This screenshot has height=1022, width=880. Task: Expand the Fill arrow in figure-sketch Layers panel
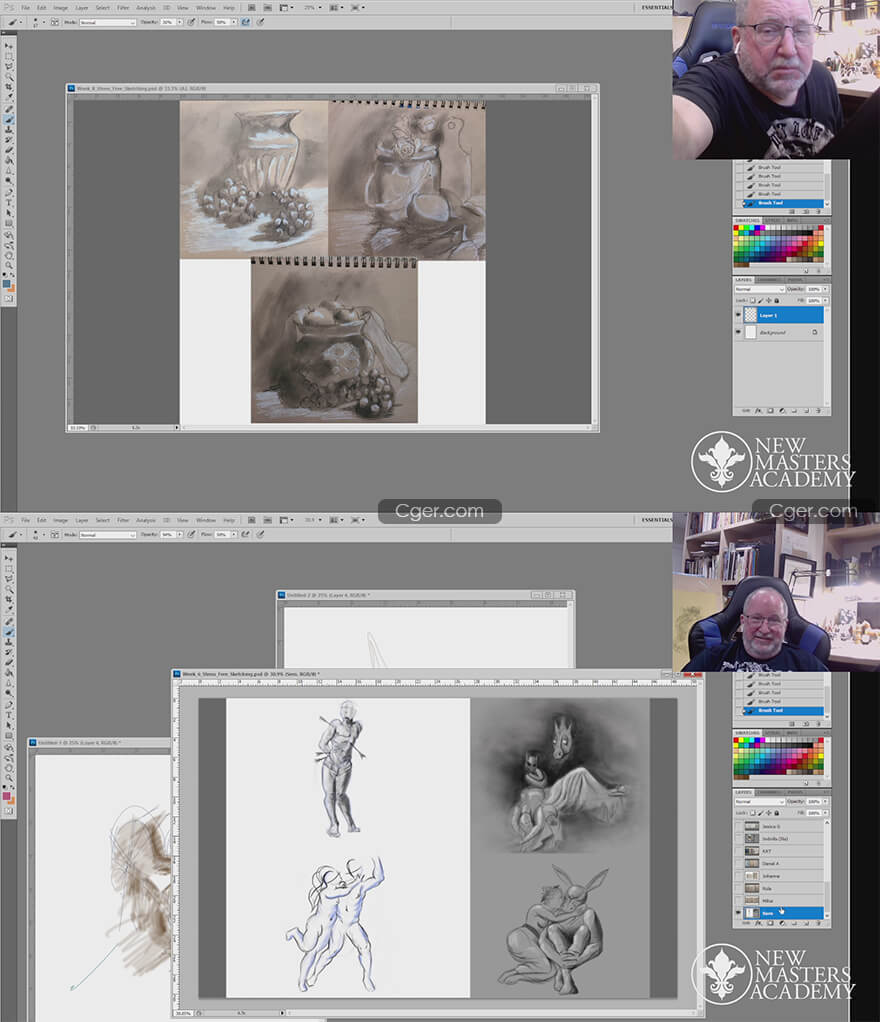point(825,813)
